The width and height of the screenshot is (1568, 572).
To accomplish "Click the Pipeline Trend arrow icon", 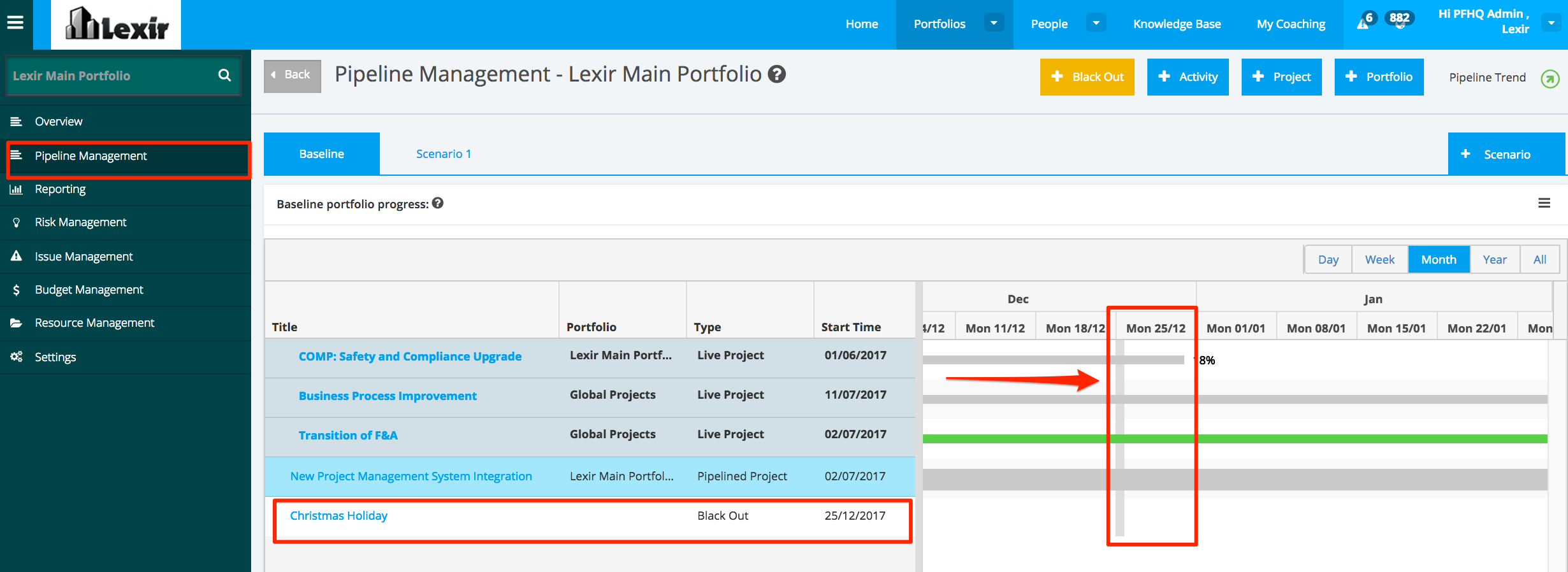I will 1550,78.
